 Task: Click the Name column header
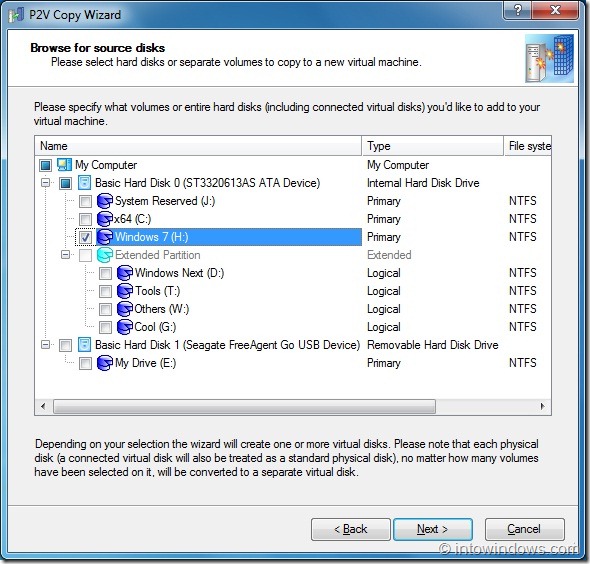[x=198, y=146]
